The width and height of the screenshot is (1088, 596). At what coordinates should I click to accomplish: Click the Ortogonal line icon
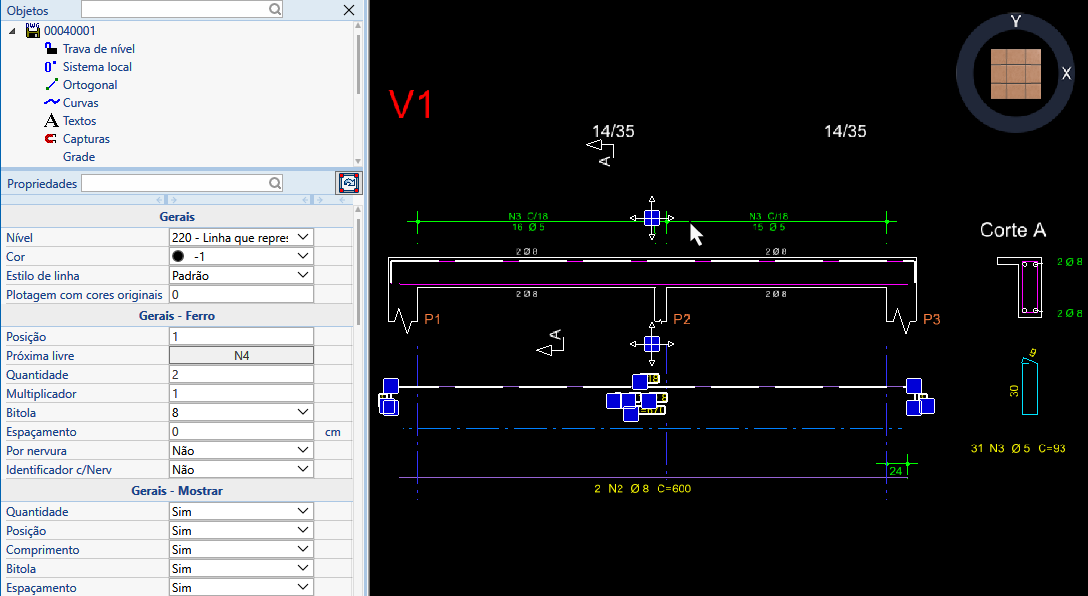pos(51,85)
